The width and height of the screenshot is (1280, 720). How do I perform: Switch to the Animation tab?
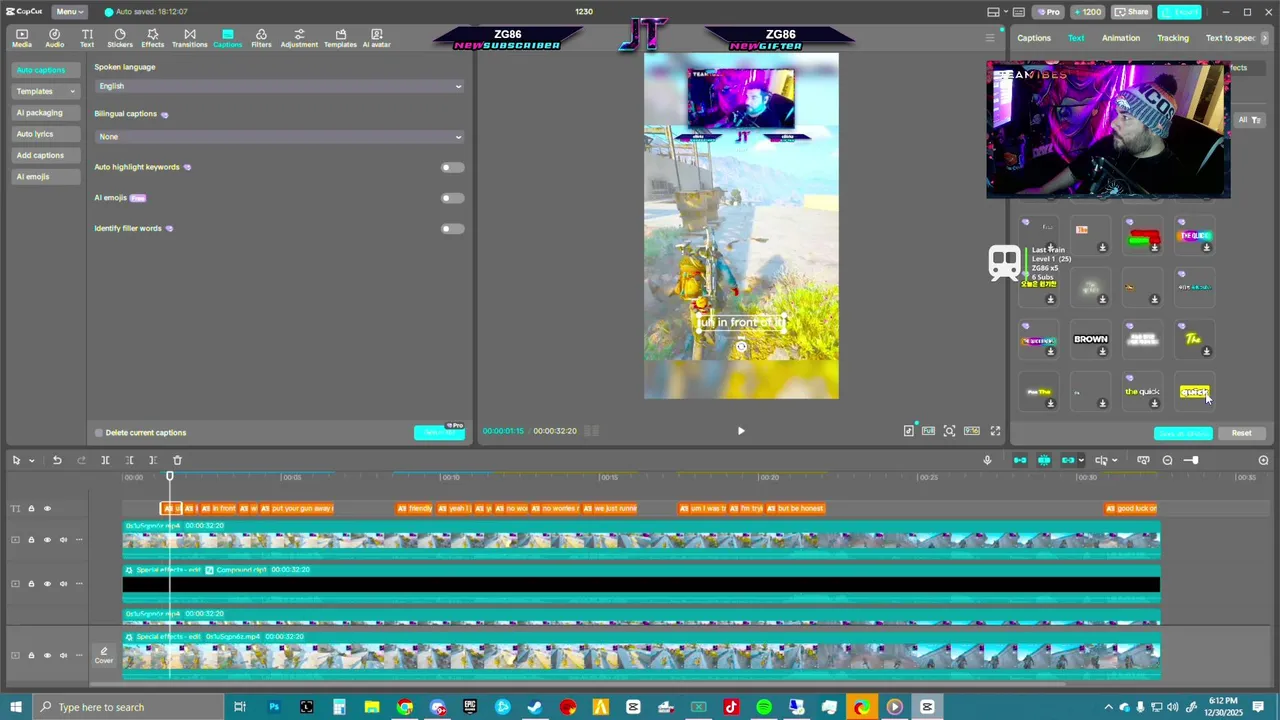pos(1121,38)
